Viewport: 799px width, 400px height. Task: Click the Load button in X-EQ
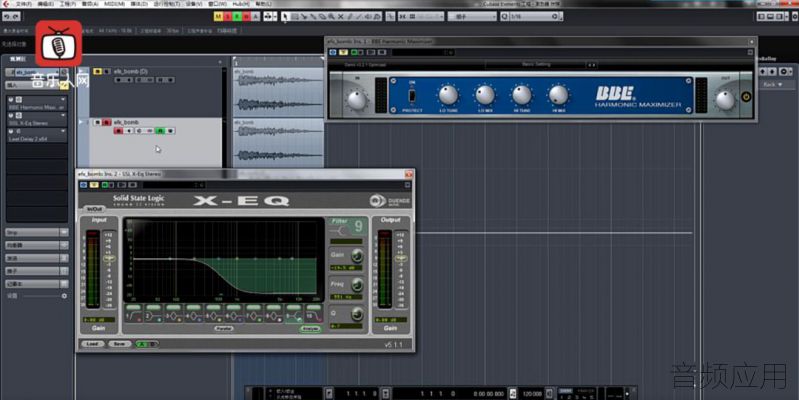(92, 344)
